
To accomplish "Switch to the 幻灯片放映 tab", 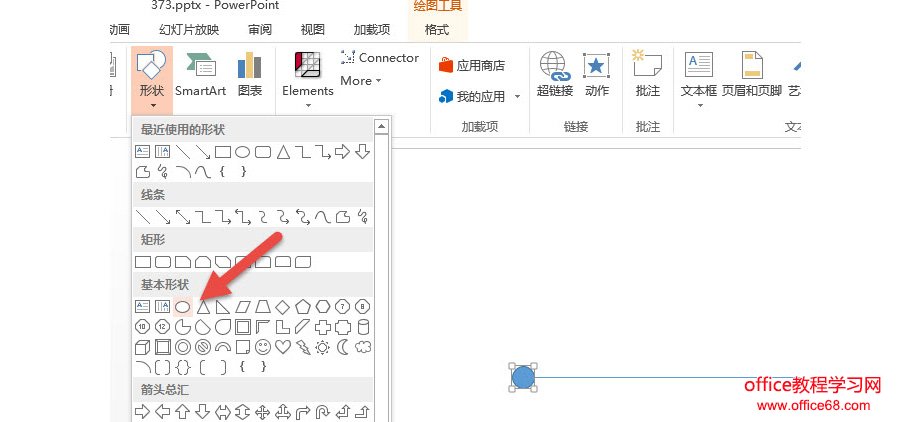I will [189, 29].
